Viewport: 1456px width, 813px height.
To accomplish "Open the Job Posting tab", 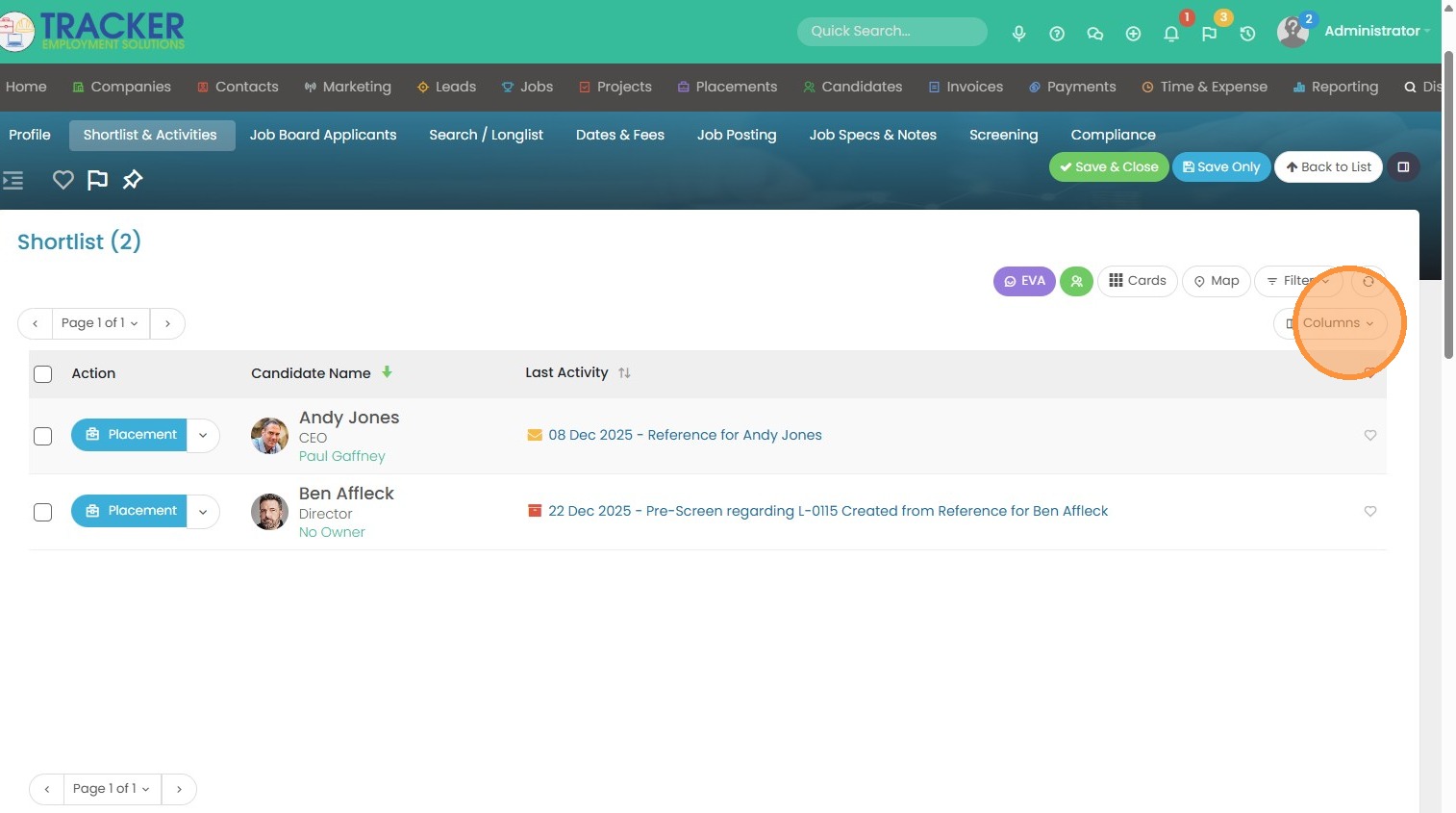I will tap(737, 135).
